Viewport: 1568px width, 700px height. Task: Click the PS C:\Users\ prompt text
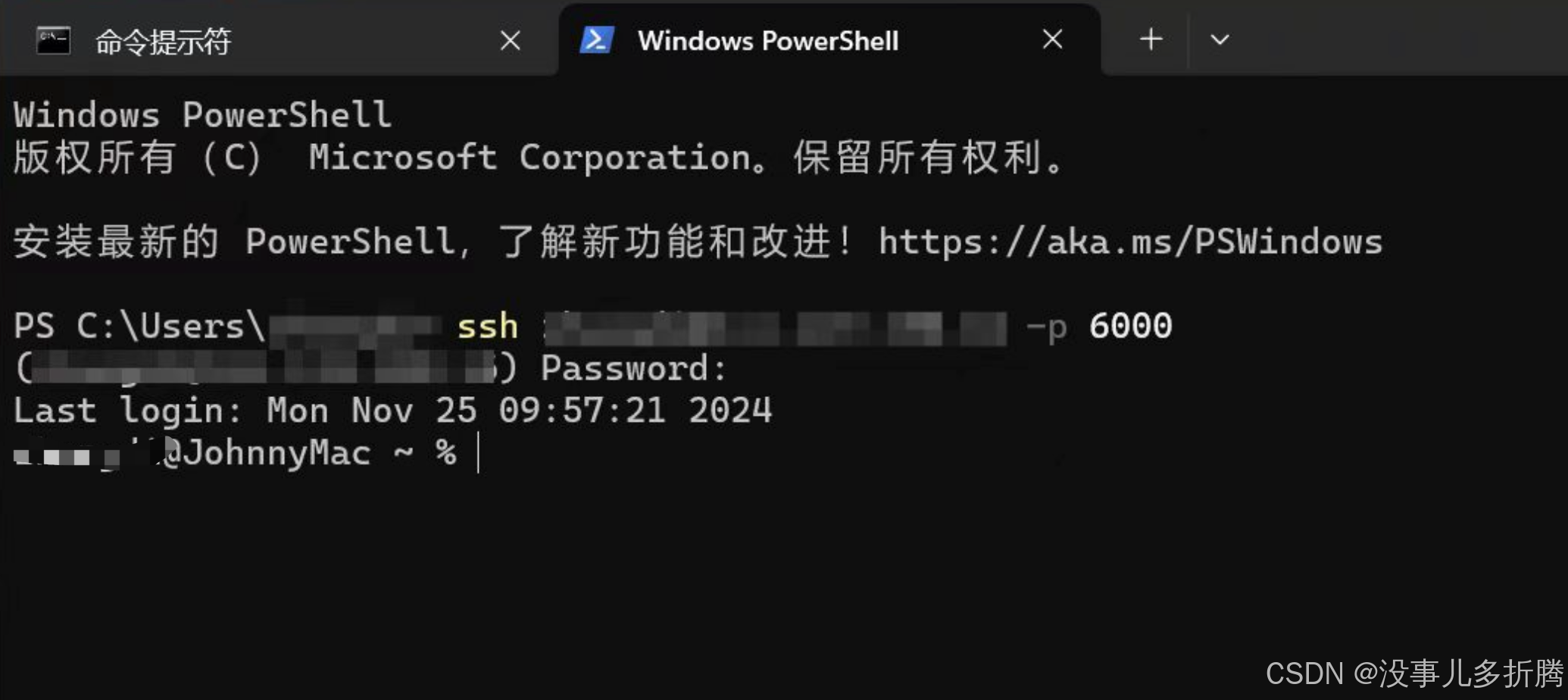point(140,327)
